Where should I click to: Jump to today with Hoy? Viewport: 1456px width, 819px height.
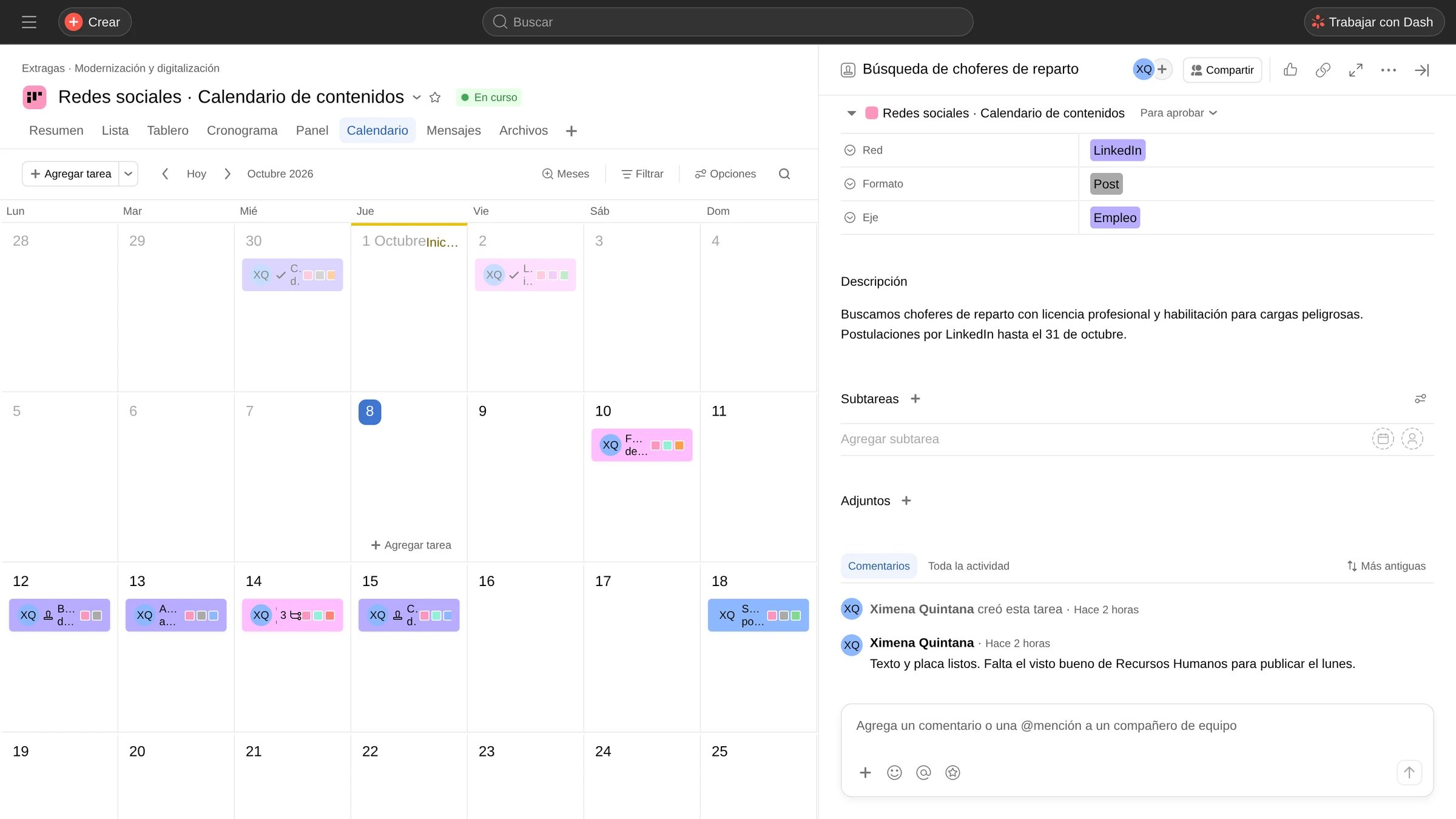click(x=197, y=174)
